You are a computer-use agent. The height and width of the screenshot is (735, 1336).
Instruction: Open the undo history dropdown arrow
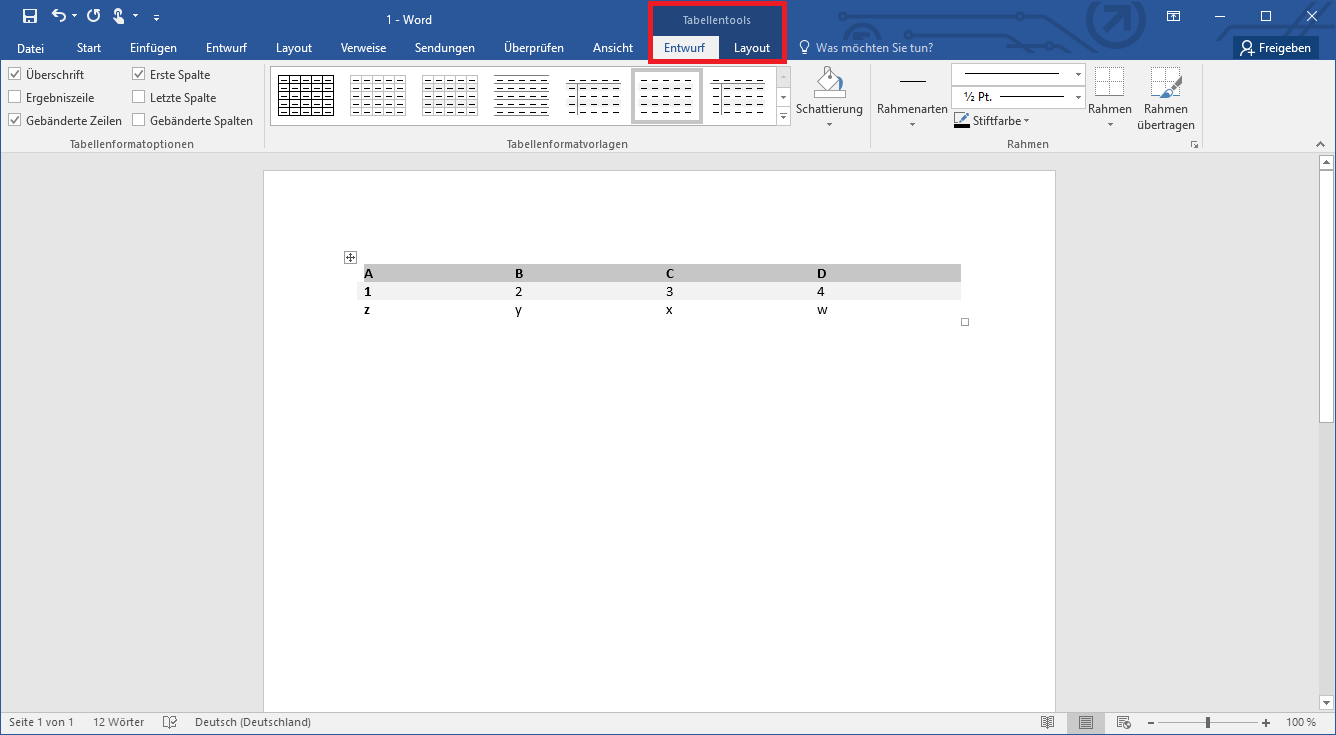pyautogui.click(x=74, y=17)
